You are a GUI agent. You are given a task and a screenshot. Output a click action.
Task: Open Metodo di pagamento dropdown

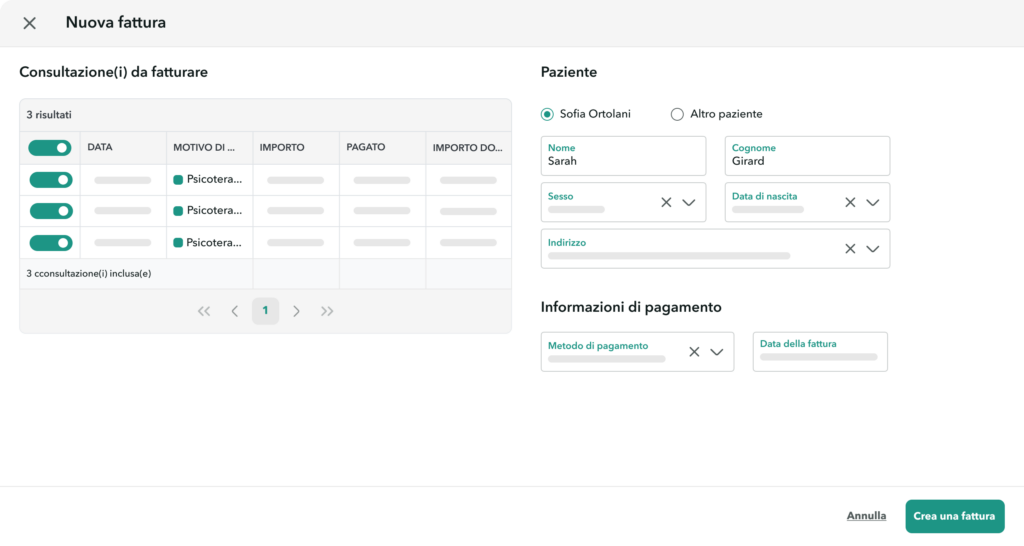coord(716,352)
